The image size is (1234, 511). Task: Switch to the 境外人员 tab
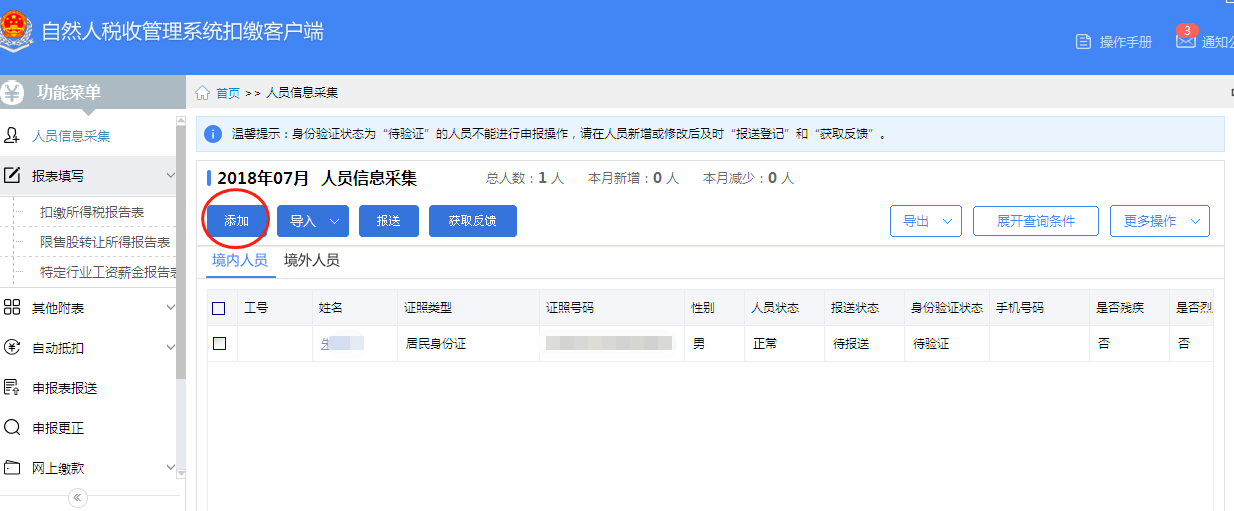pyautogui.click(x=311, y=260)
